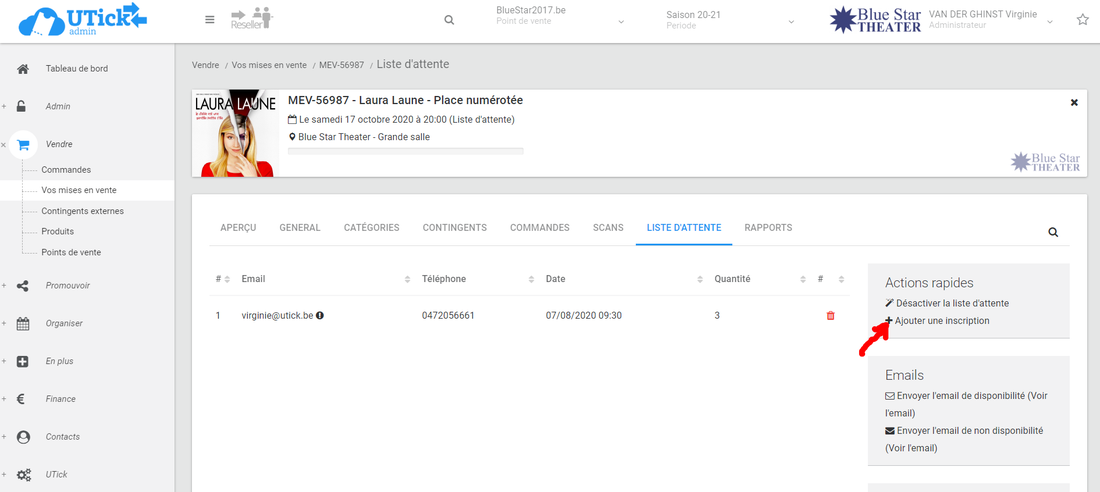Click info icon next to virginie@utick.be

tap(320, 316)
